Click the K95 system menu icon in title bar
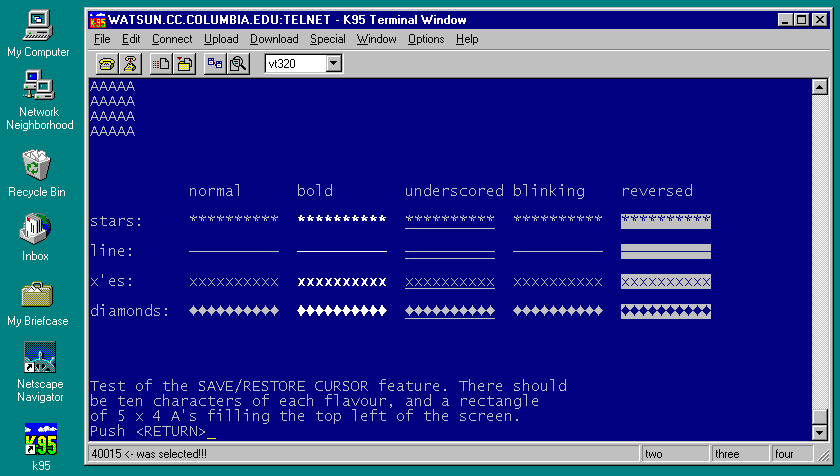 click(97, 19)
